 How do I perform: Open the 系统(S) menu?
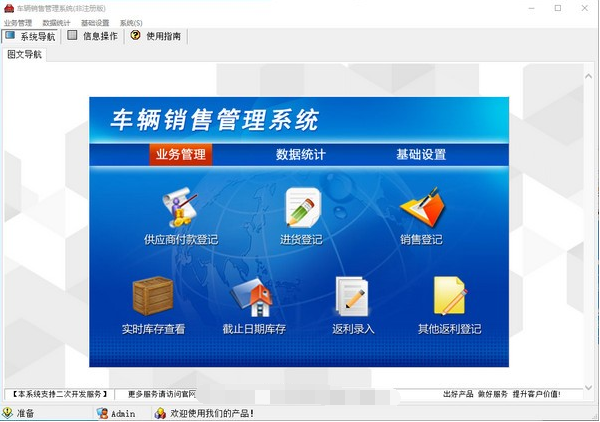(x=131, y=23)
